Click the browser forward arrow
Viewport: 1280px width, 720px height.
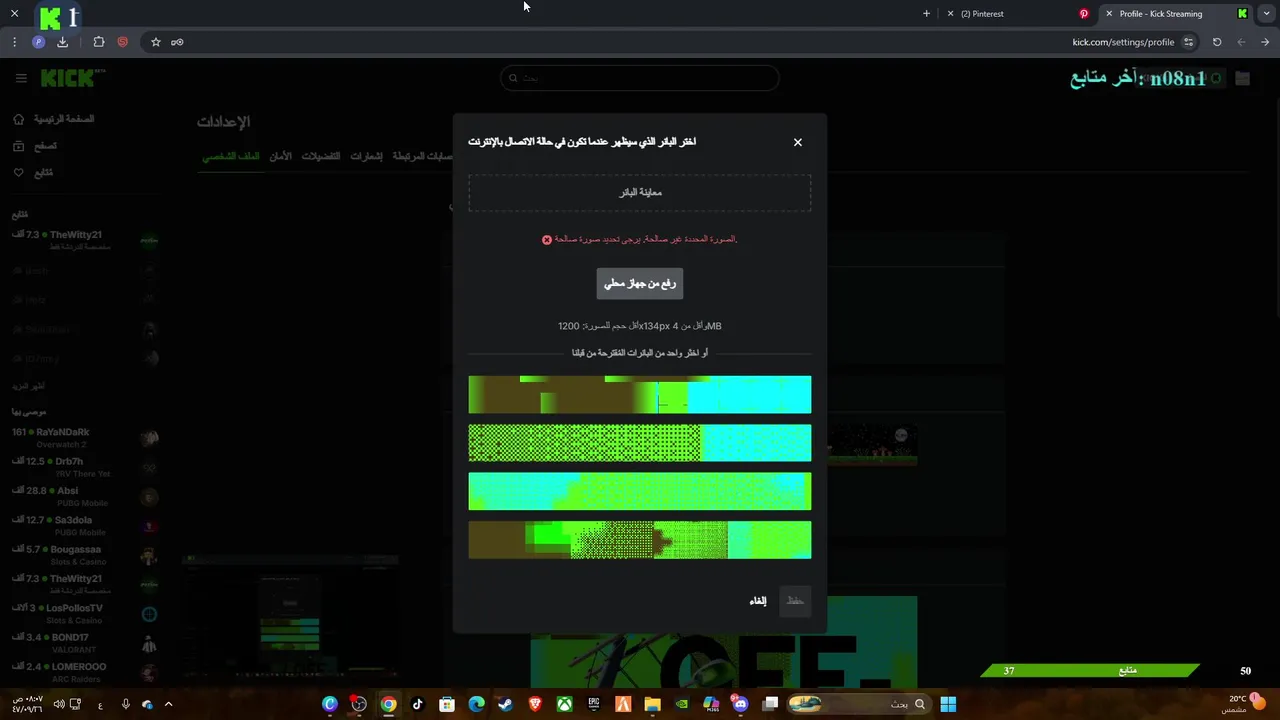(1241, 42)
